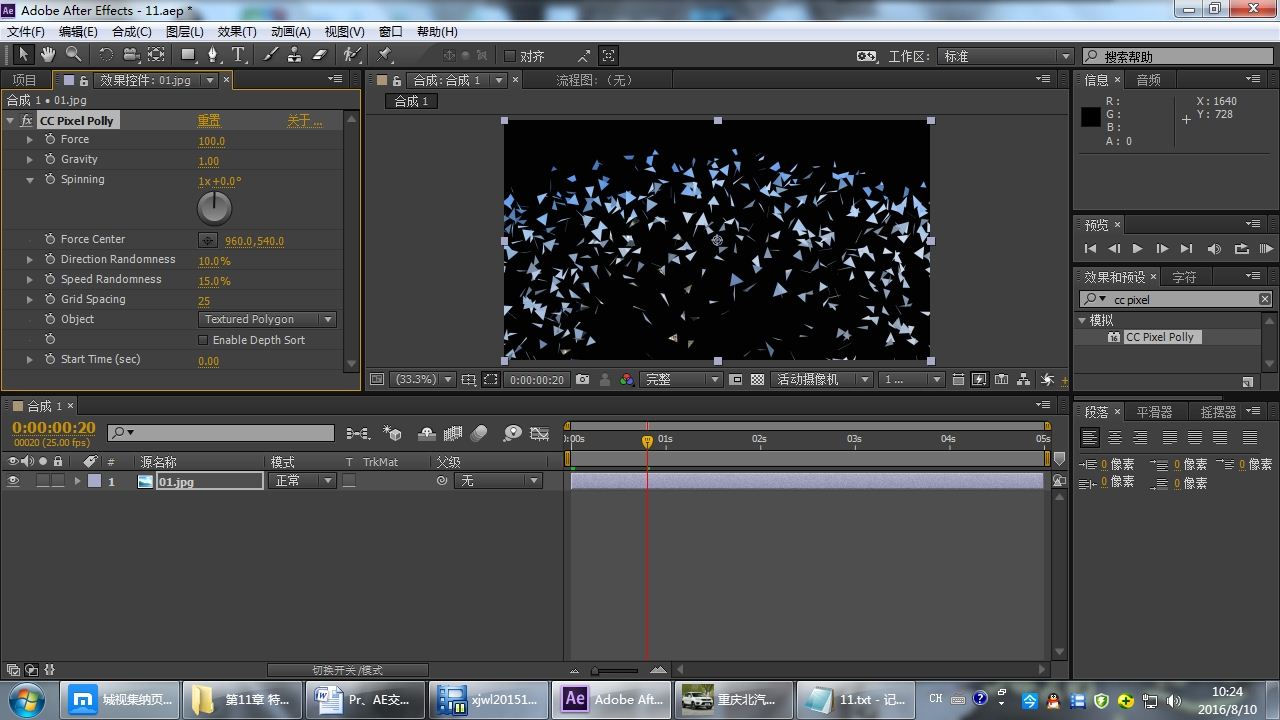Select the Rotation tool
This screenshot has width=1280, height=720.
(x=107, y=55)
